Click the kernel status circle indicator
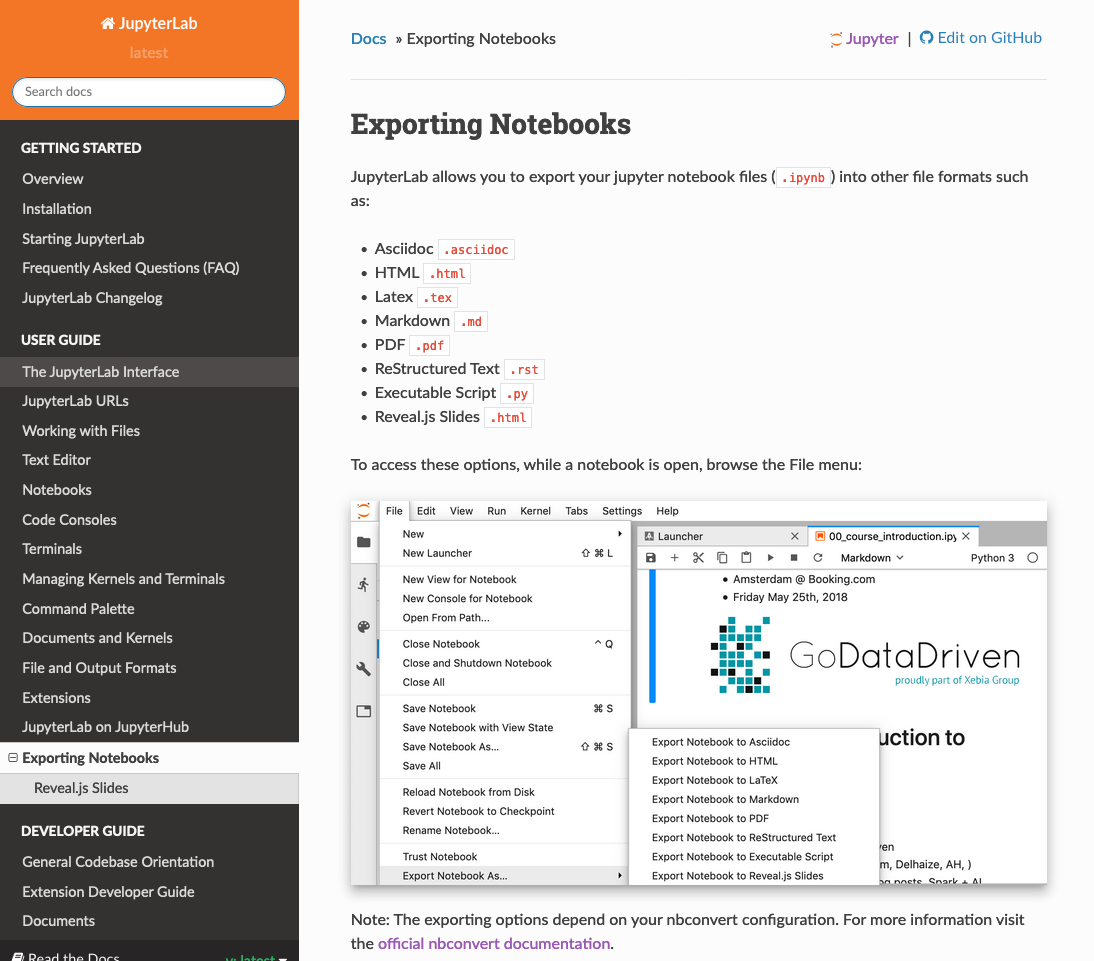 [x=1033, y=558]
